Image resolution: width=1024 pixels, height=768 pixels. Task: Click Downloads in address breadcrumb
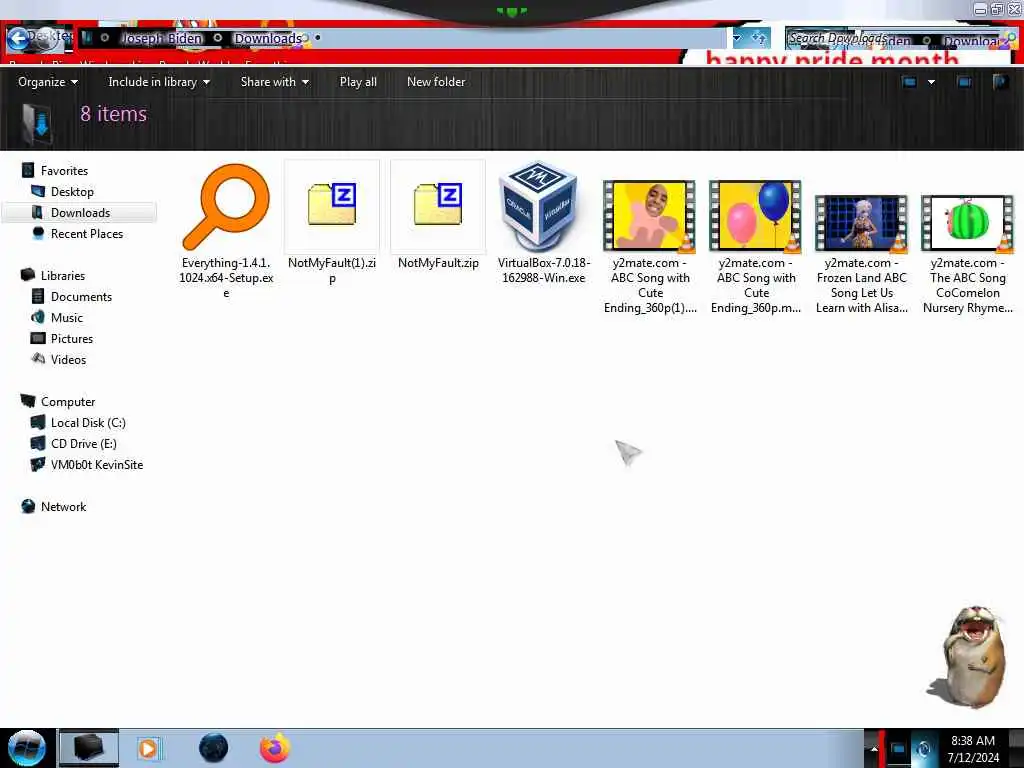coord(267,39)
